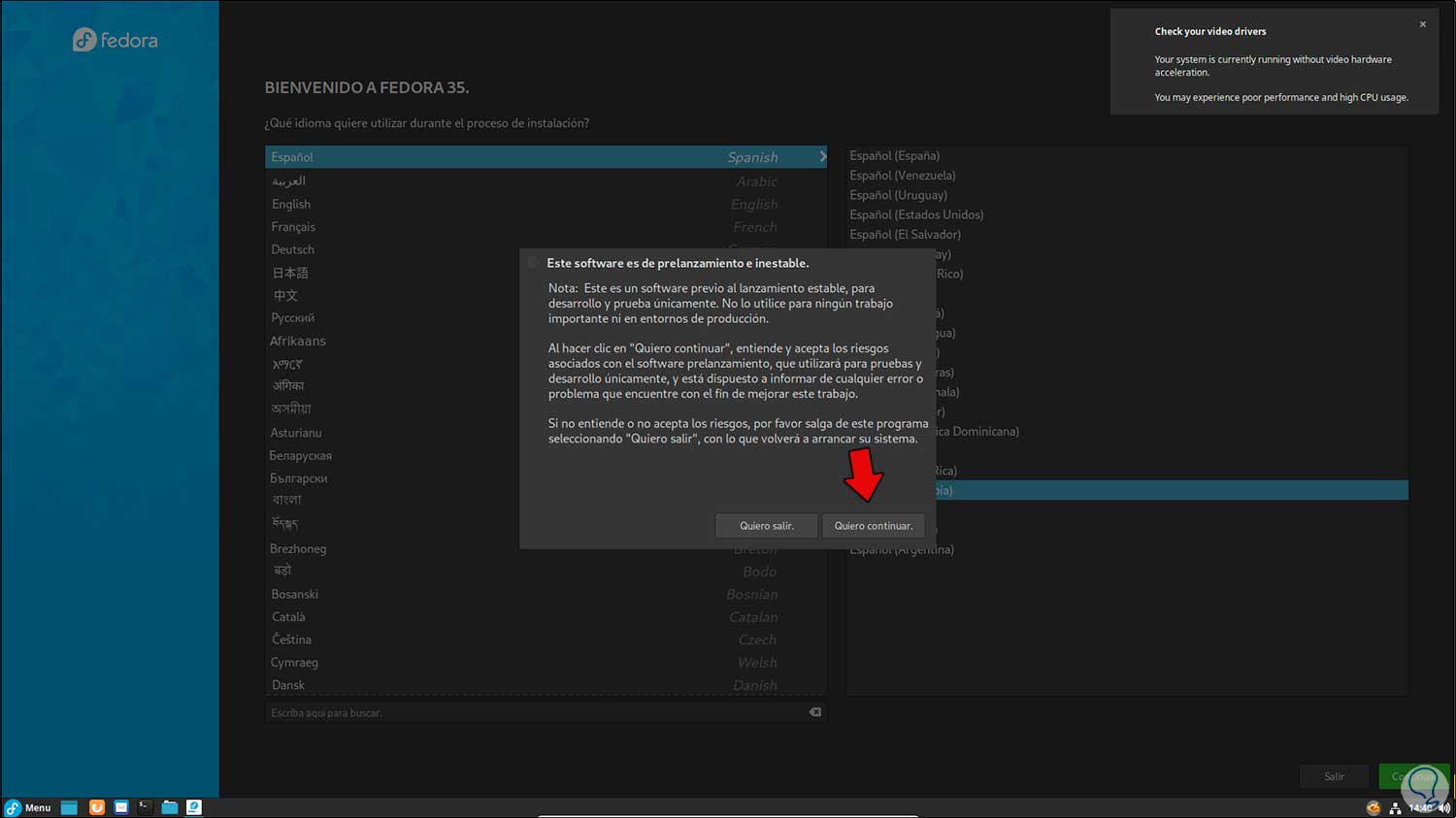The width and height of the screenshot is (1456, 818).
Task: Click the "Check your video drivers" notification title
Action: coord(1210,31)
